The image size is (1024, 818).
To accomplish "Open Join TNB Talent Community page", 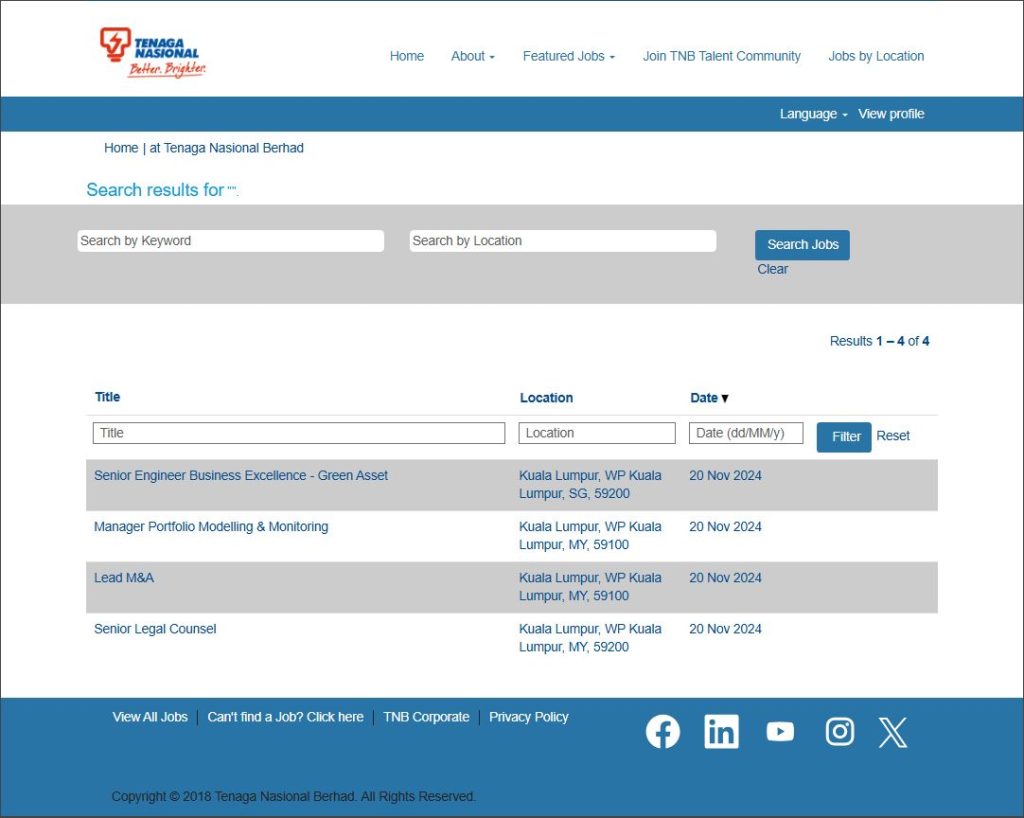I will (721, 56).
